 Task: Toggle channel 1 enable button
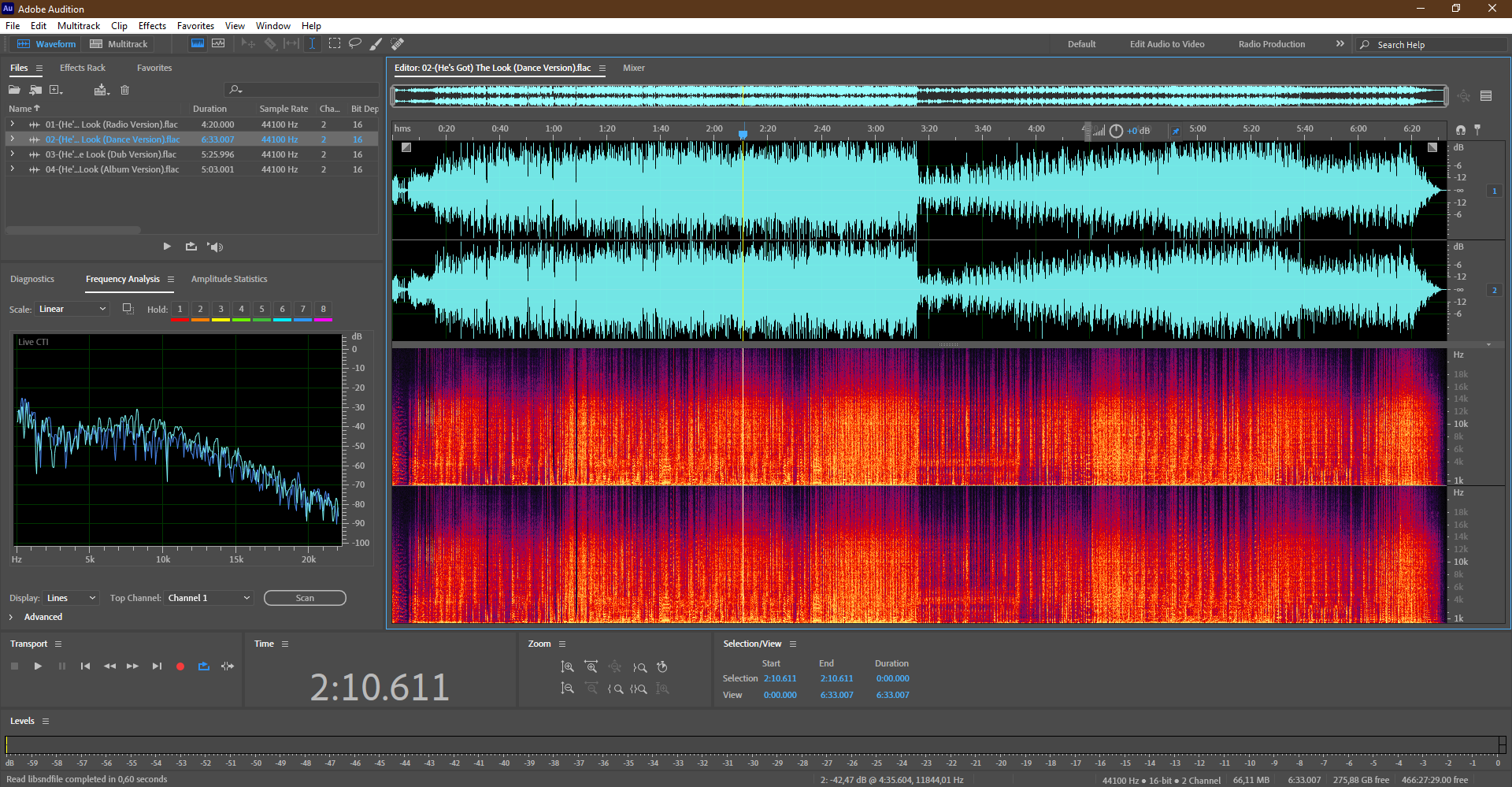(1495, 191)
